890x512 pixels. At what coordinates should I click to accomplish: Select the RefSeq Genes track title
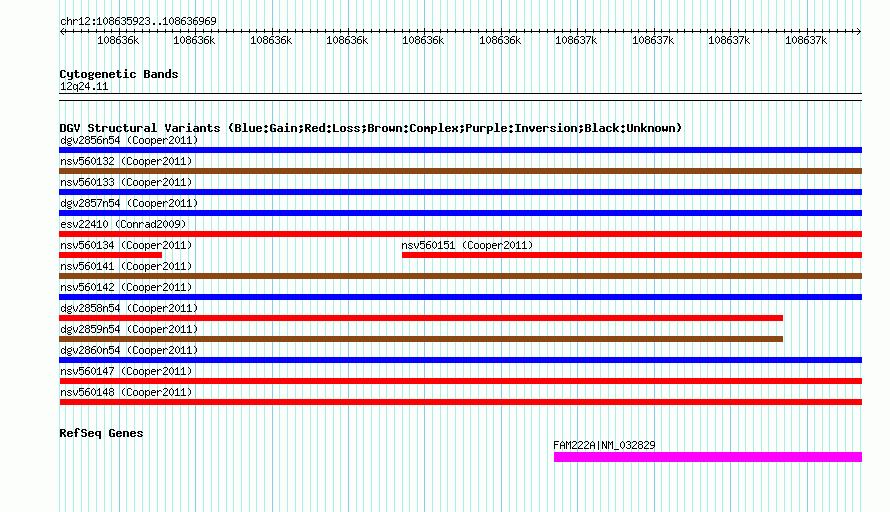click(101, 433)
